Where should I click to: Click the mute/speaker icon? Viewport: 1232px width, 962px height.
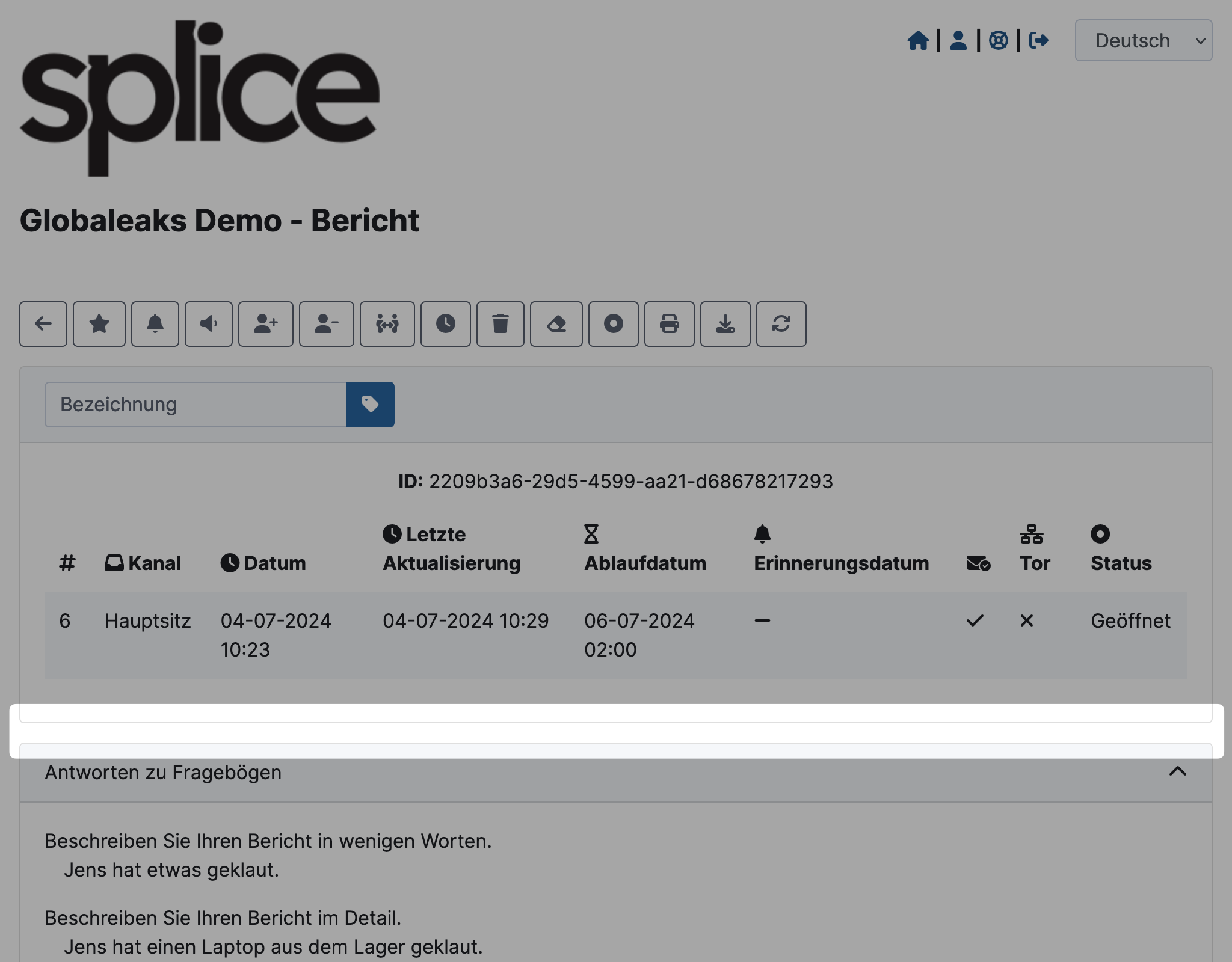pyautogui.click(x=209, y=323)
